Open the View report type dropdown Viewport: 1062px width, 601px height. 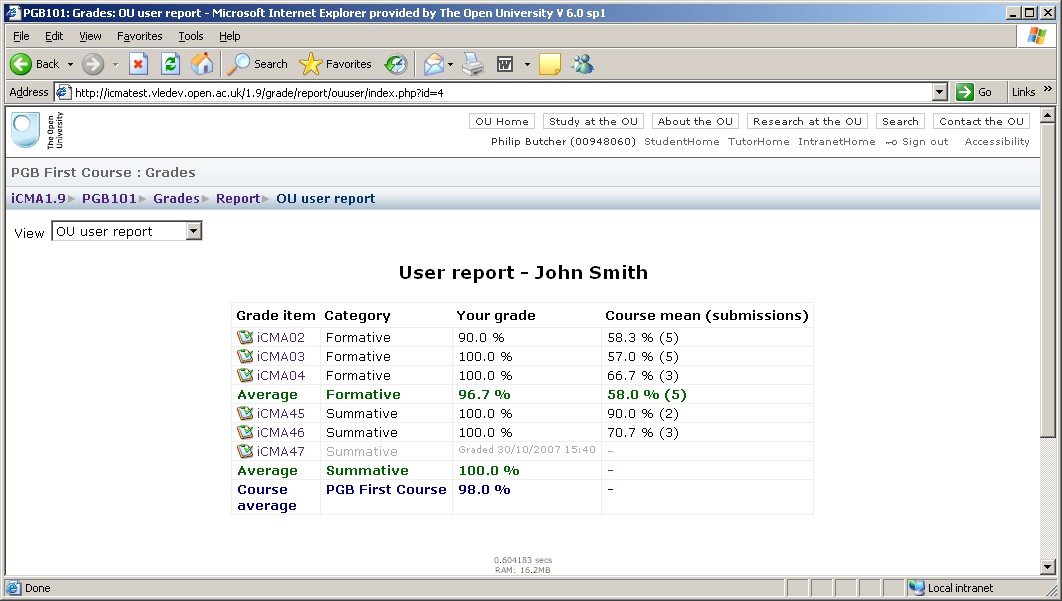point(194,231)
